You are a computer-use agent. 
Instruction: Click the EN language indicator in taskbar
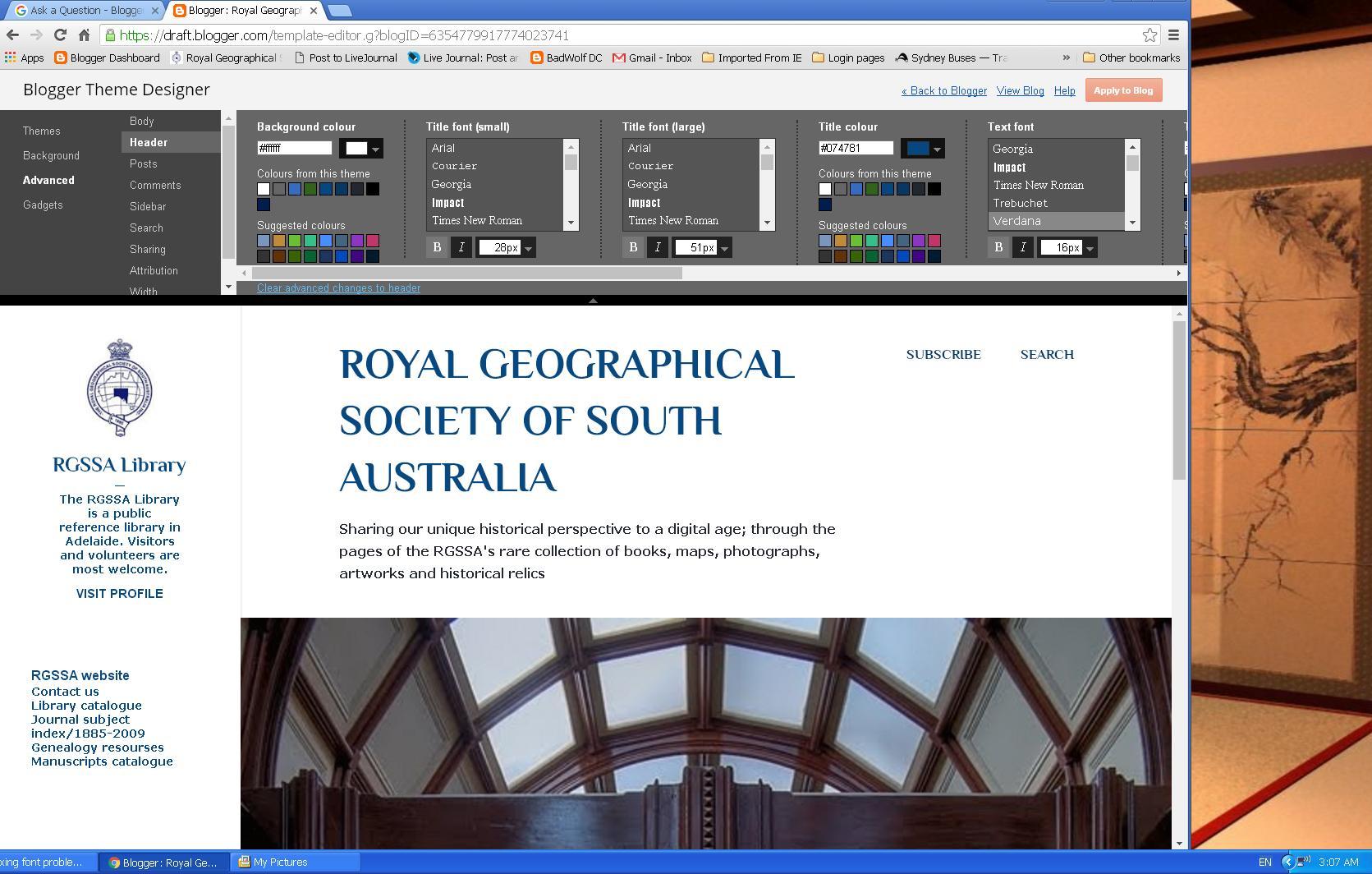coord(1264,862)
